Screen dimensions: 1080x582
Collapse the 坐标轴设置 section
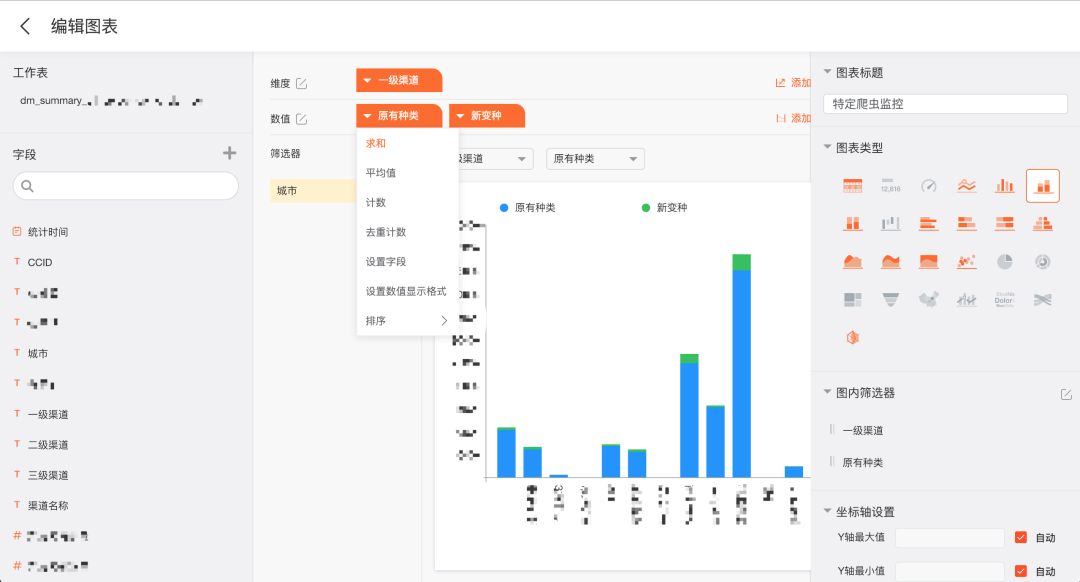[x=827, y=511]
